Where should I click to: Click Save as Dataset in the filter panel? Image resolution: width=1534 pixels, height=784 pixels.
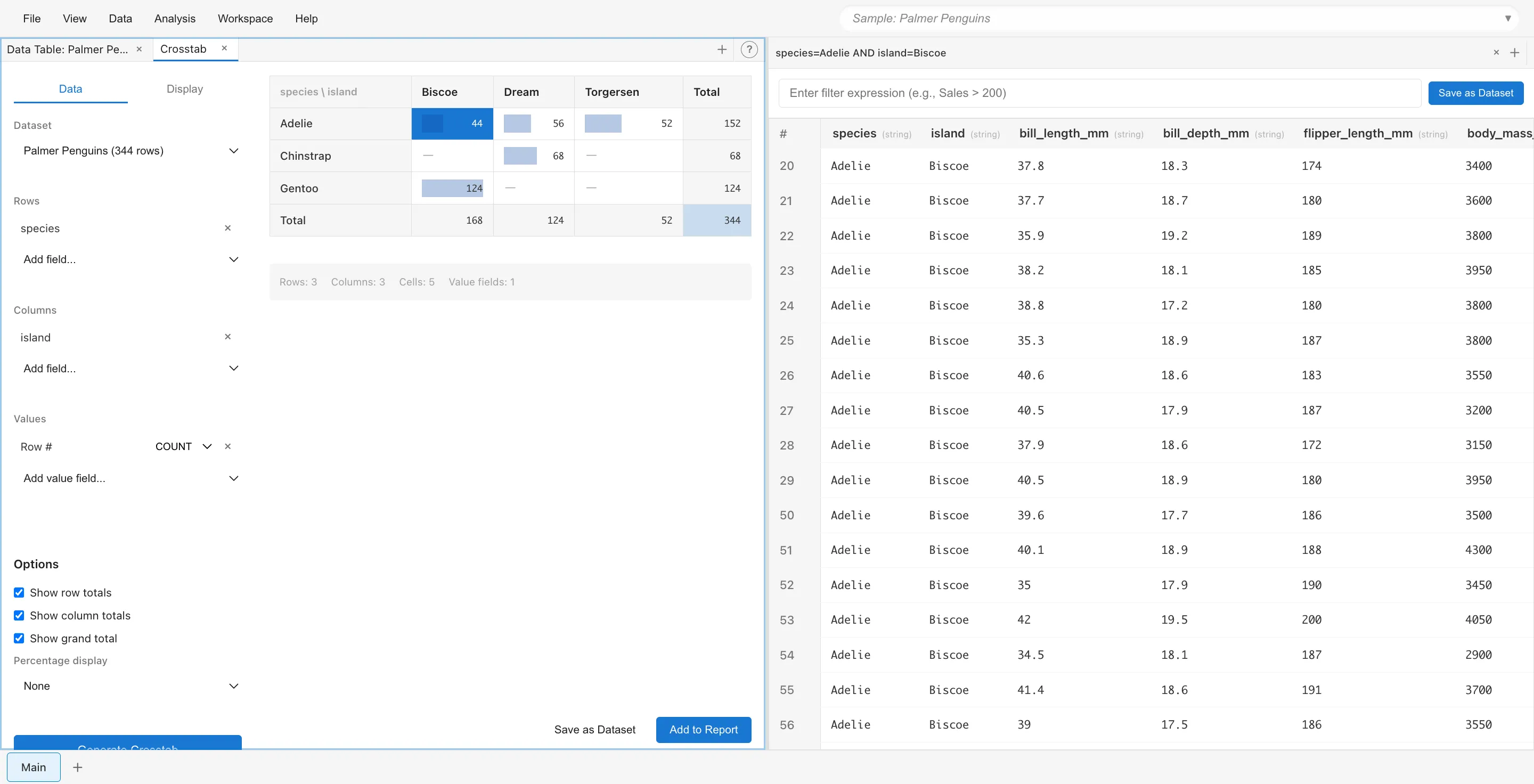[1475, 93]
